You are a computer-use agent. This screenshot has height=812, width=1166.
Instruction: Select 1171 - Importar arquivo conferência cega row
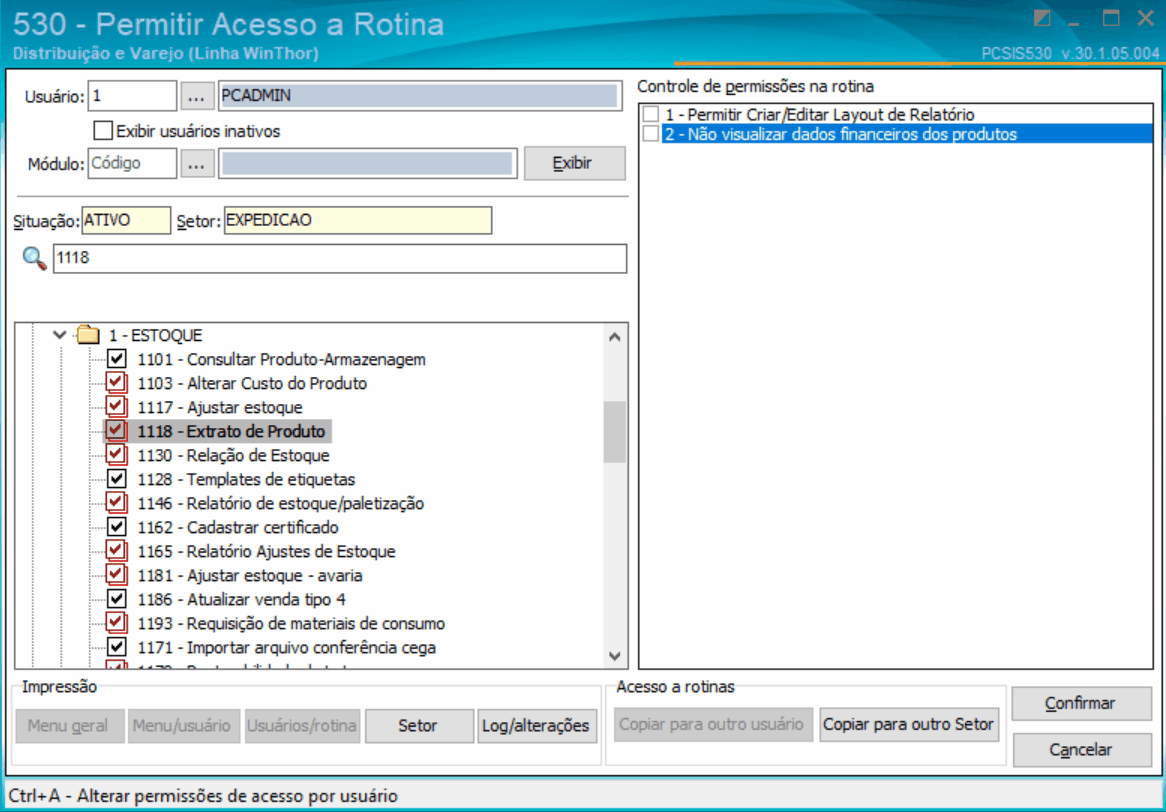pos(287,647)
